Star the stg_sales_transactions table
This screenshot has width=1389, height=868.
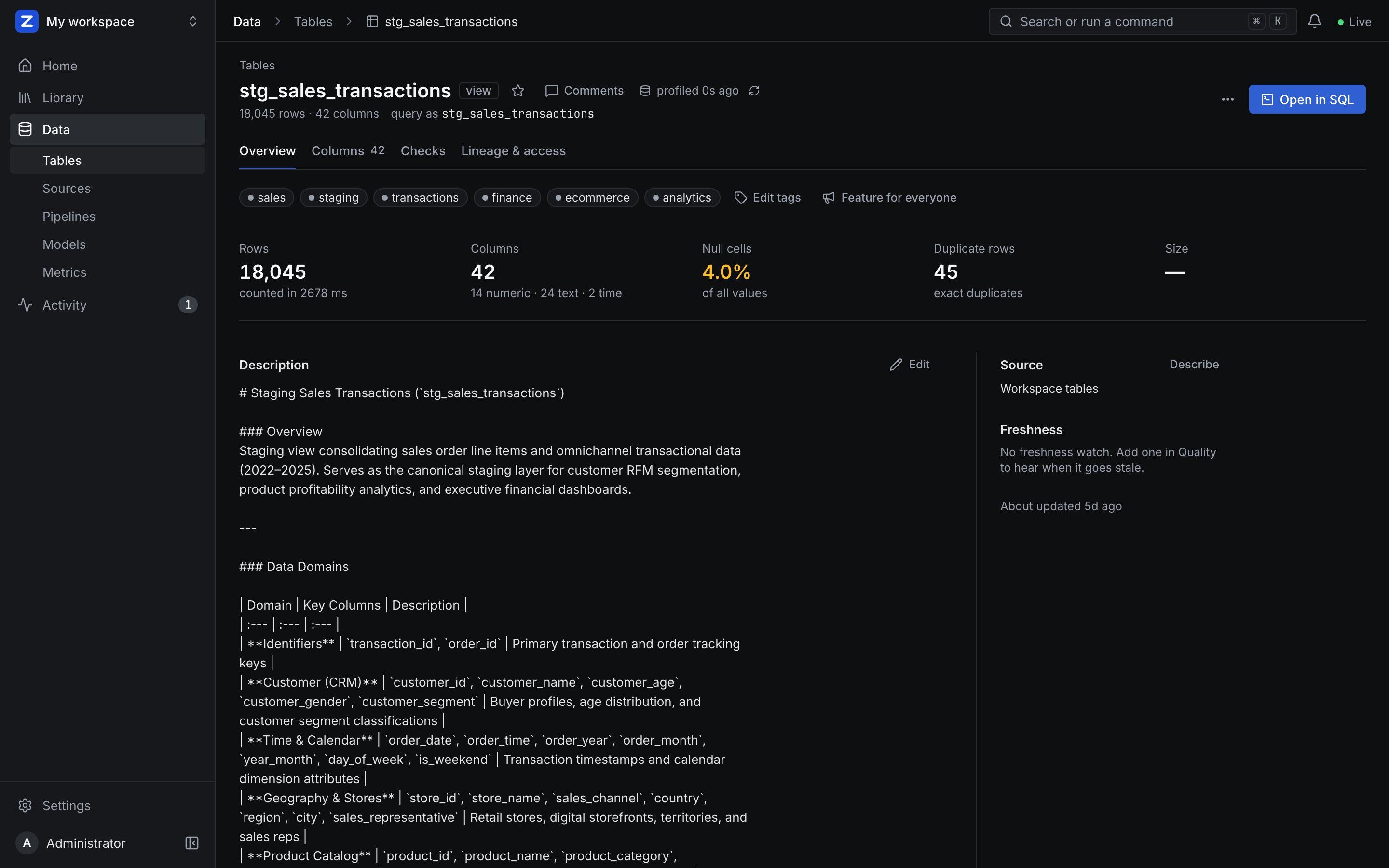click(x=517, y=91)
